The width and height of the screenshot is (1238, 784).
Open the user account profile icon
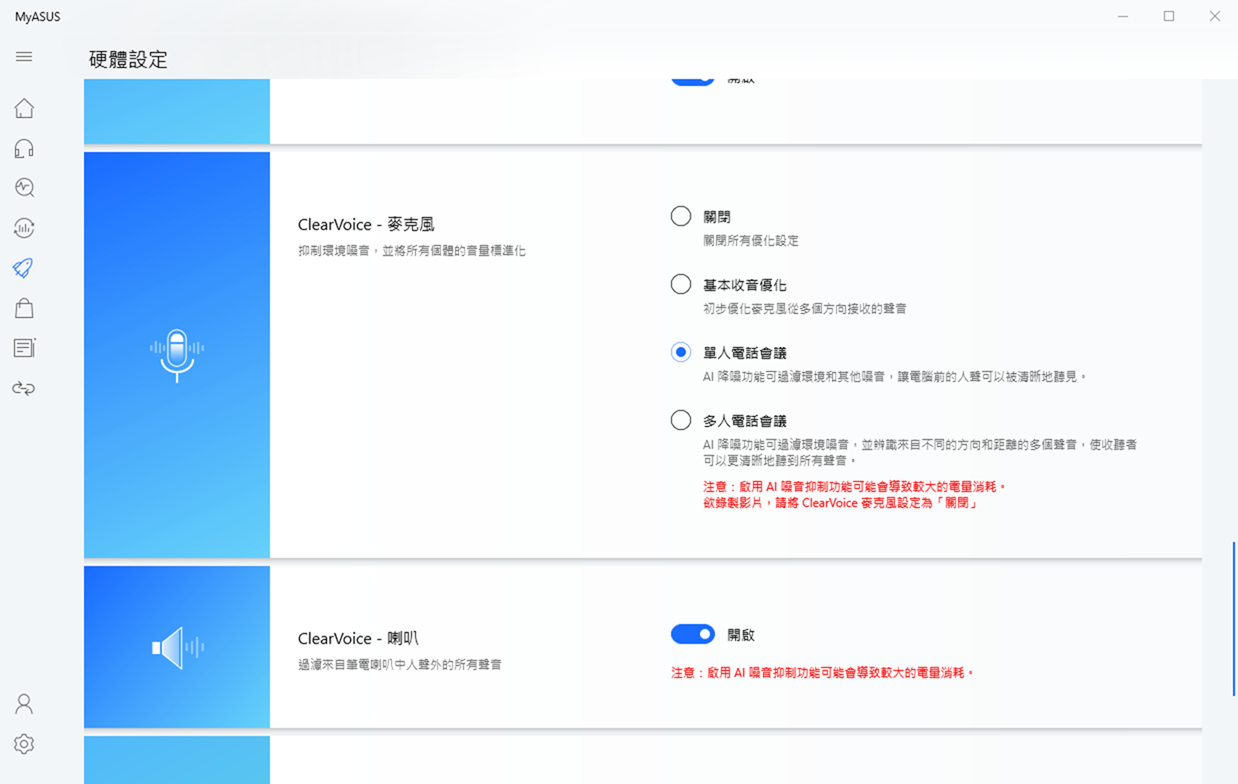[24, 704]
